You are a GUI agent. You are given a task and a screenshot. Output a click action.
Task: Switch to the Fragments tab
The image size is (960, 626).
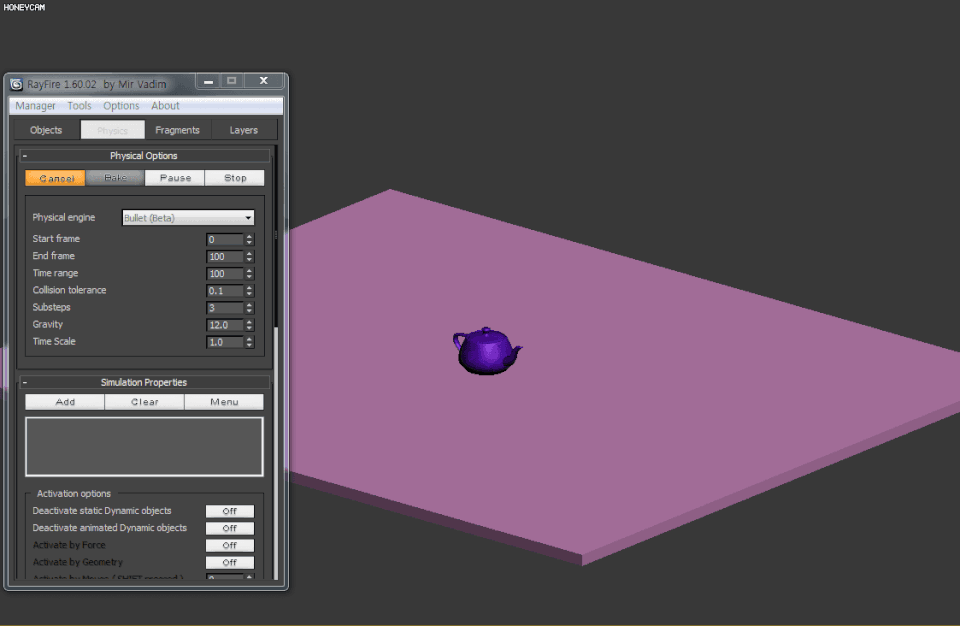tap(178, 130)
